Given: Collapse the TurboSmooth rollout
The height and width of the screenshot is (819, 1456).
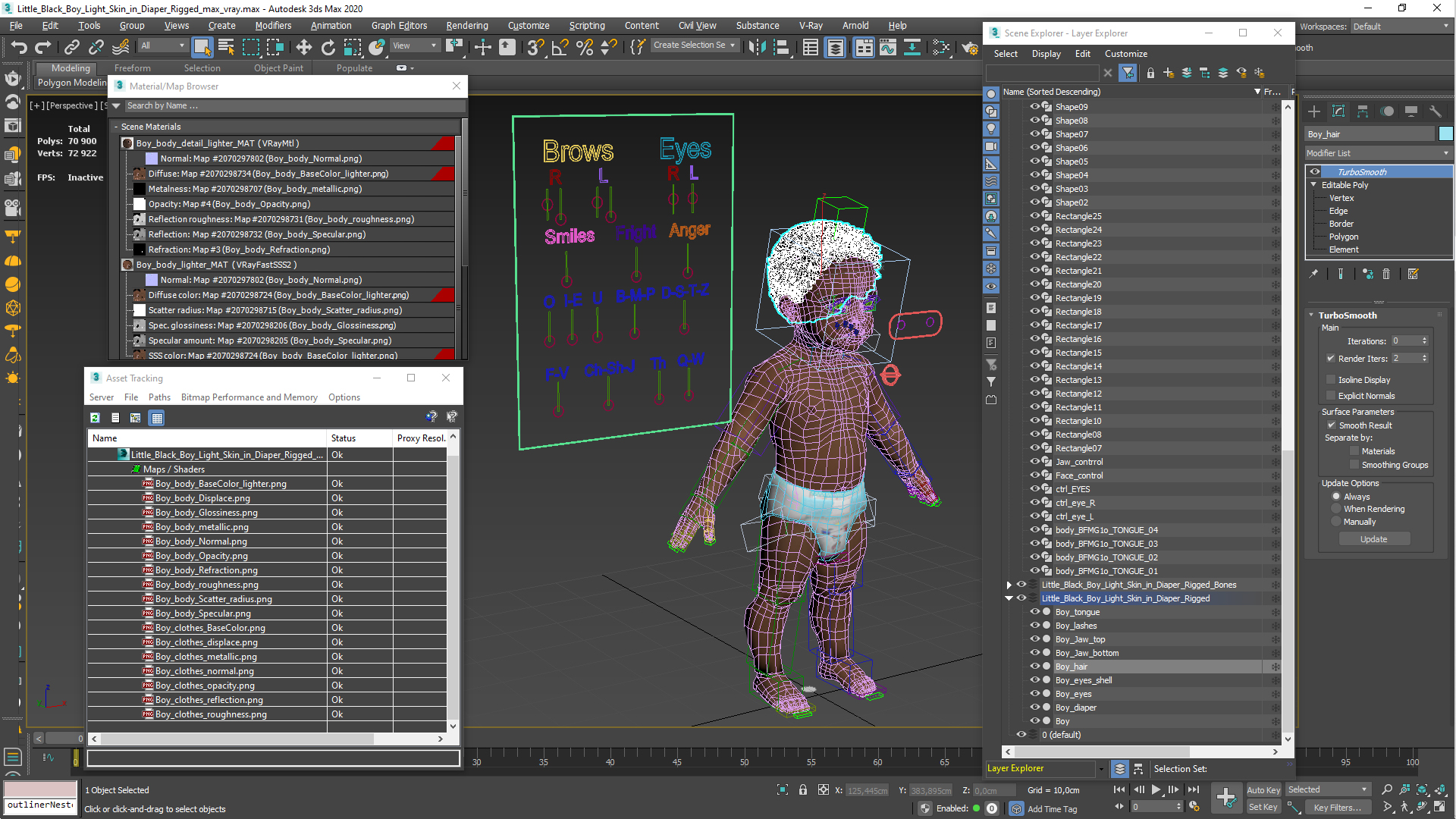Looking at the screenshot, I should pyautogui.click(x=1312, y=315).
